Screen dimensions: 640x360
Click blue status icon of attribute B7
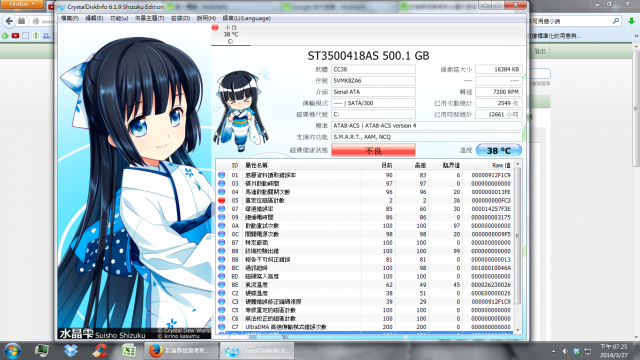222,242
